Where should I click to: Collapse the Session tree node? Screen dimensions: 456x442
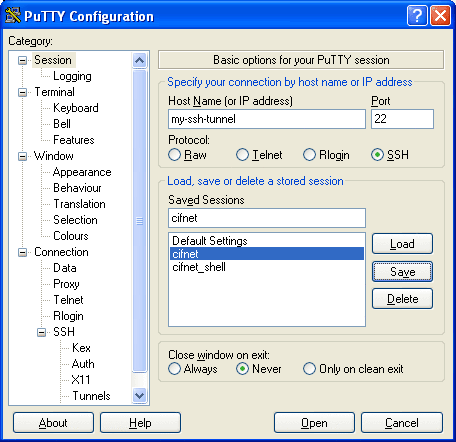22,60
